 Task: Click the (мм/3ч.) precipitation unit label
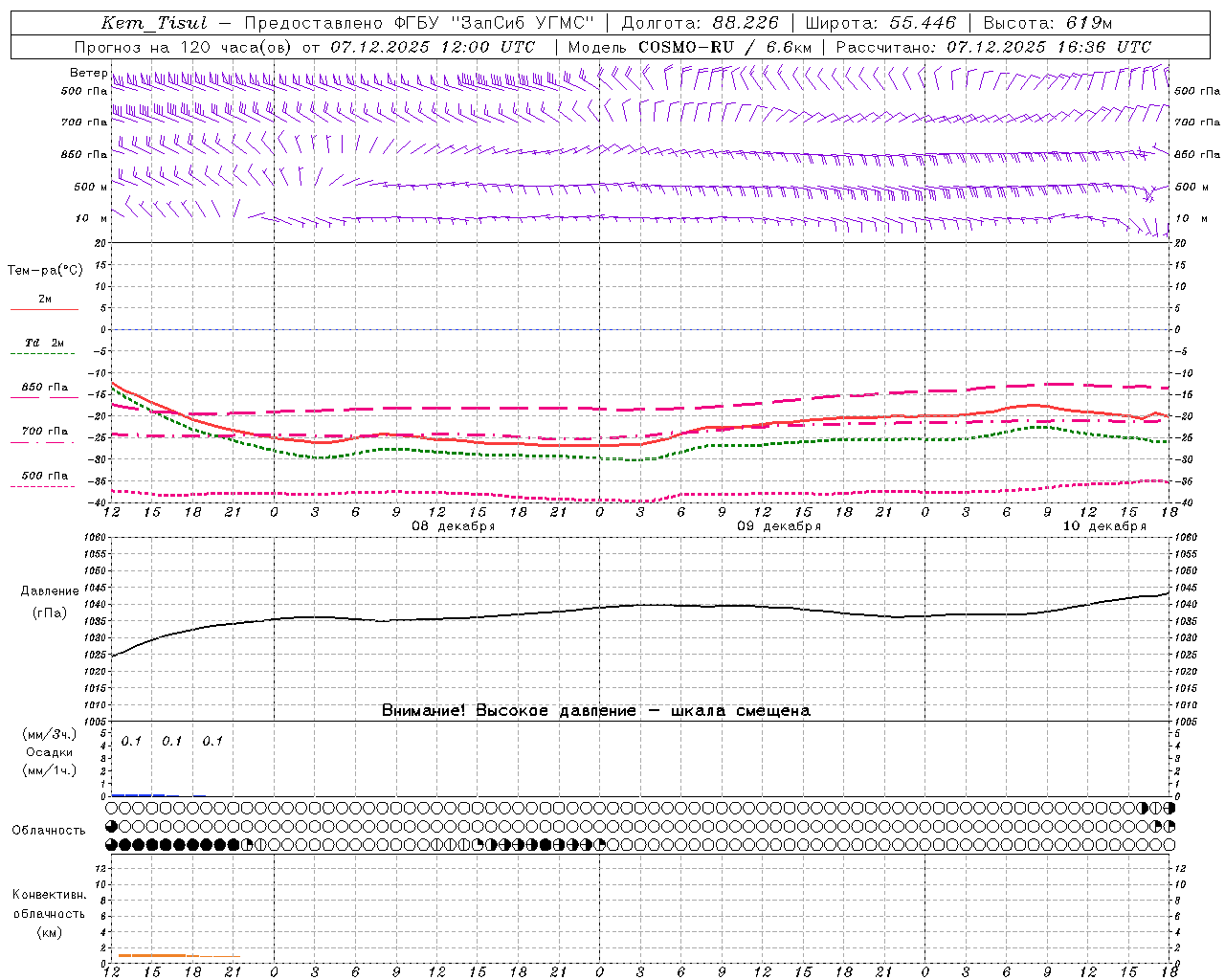(50, 734)
